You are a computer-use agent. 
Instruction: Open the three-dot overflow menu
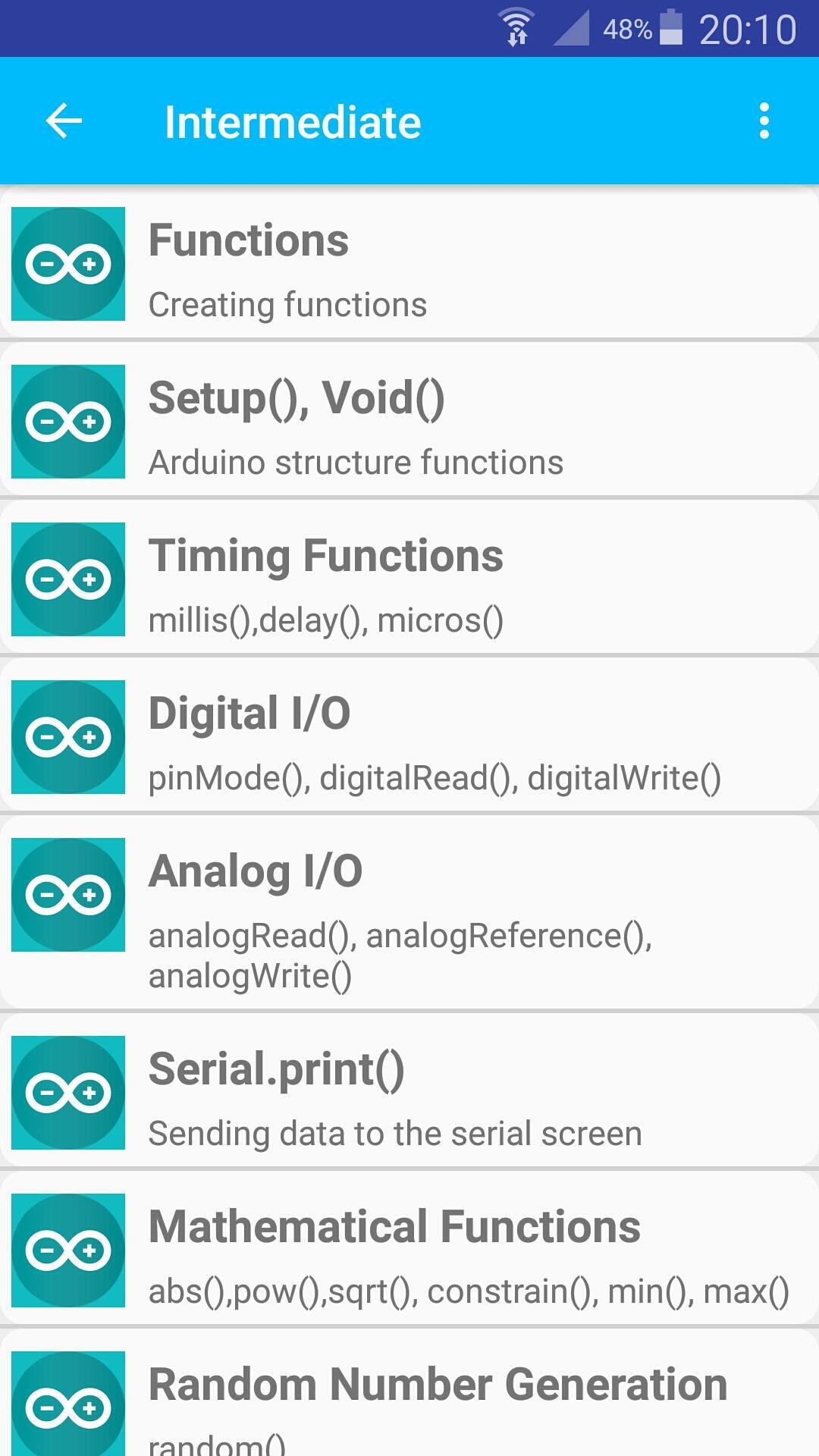click(764, 121)
